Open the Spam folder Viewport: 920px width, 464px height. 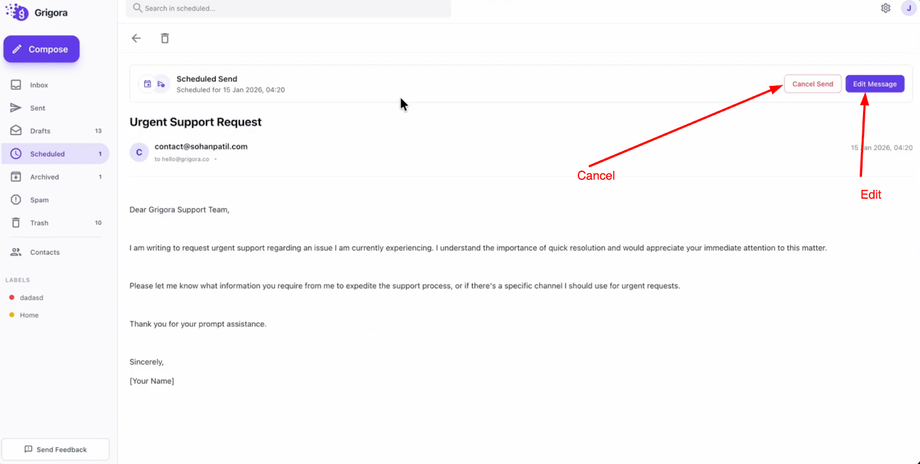click(55, 200)
